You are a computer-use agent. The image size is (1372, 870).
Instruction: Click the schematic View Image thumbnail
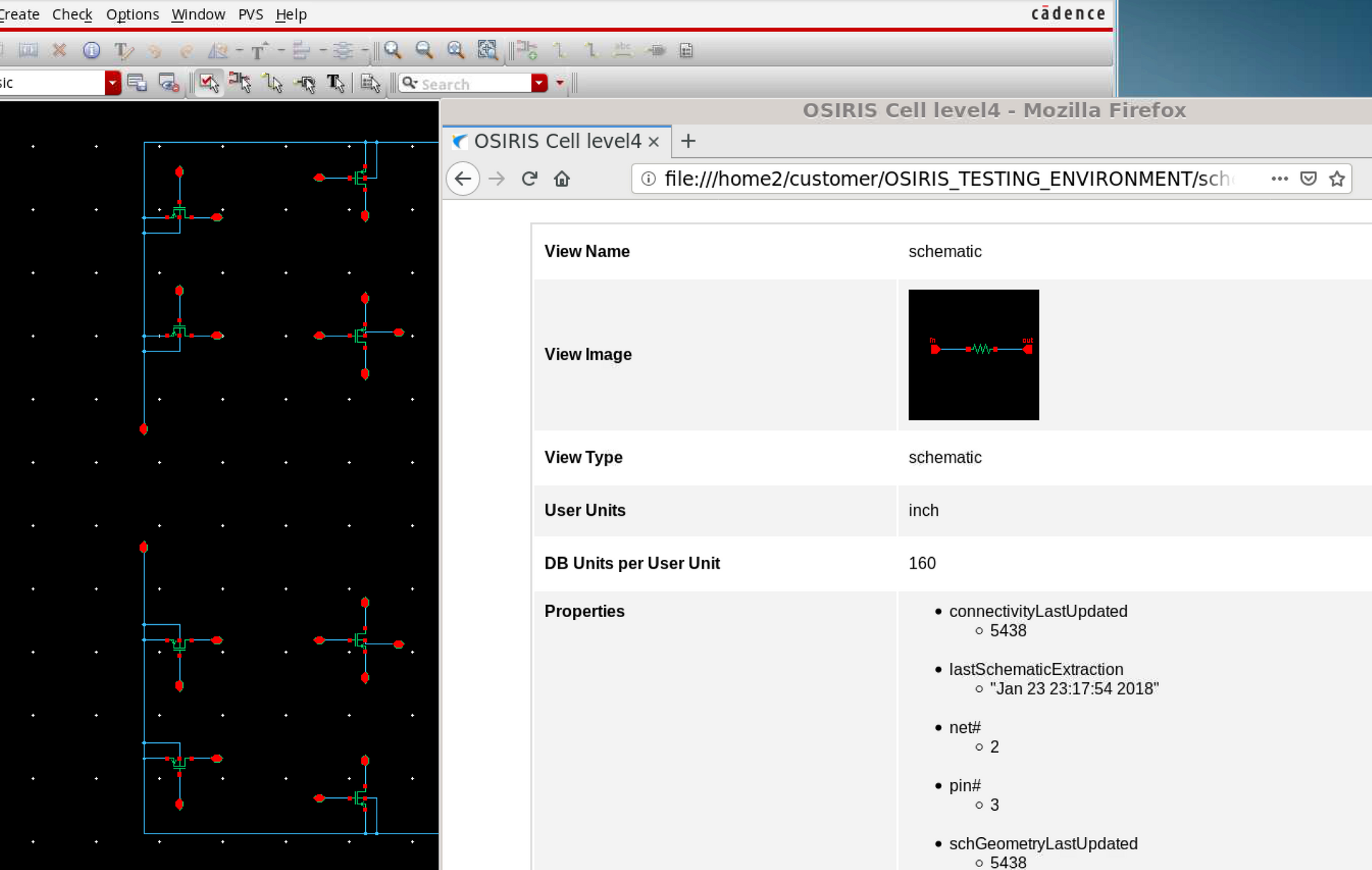pos(973,354)
